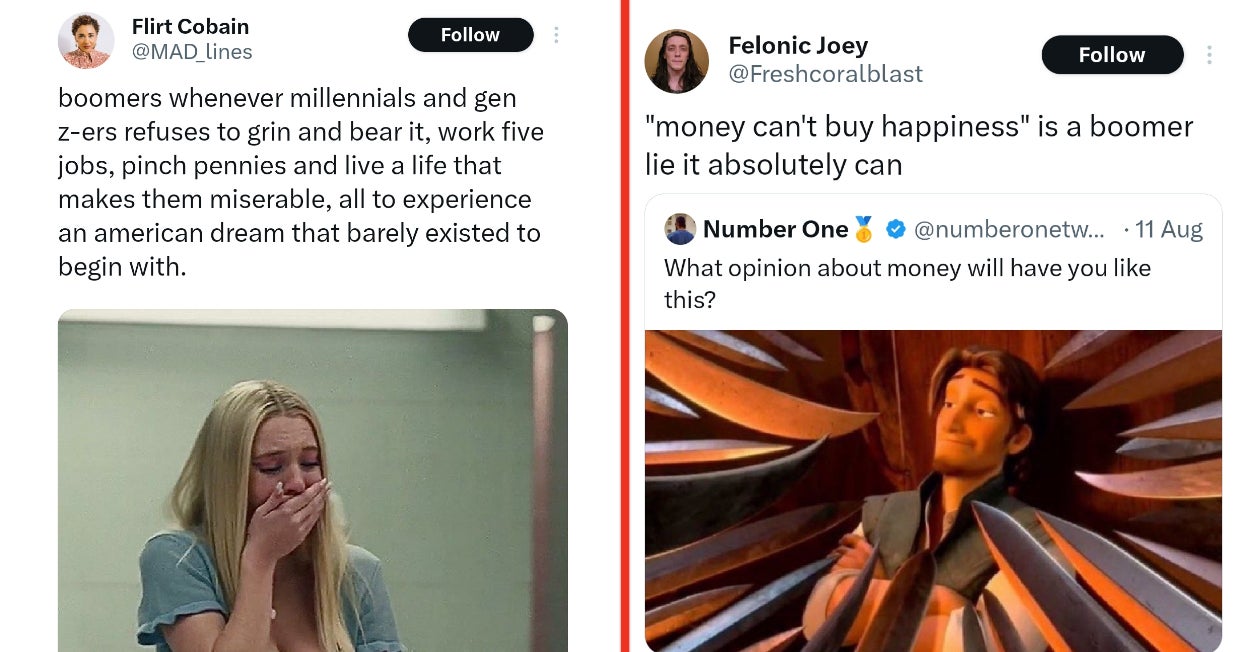Open the @numberonetw... handle link
Image resolution: width=1245 pixels, height=652 pixels.
[x=1009, y=229]
